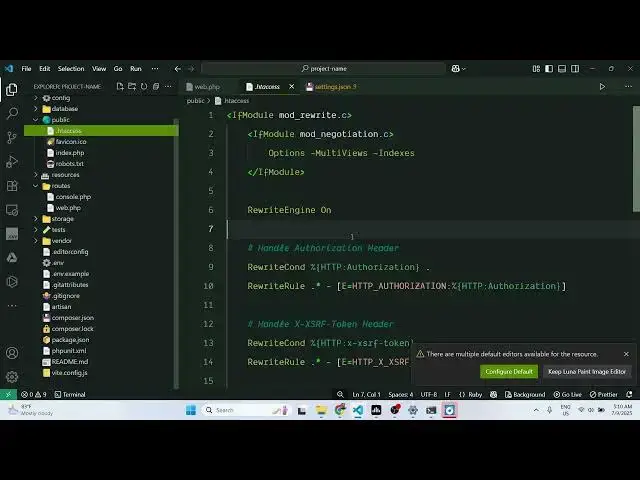Toggle the primary side bar layout

point(549,69)
